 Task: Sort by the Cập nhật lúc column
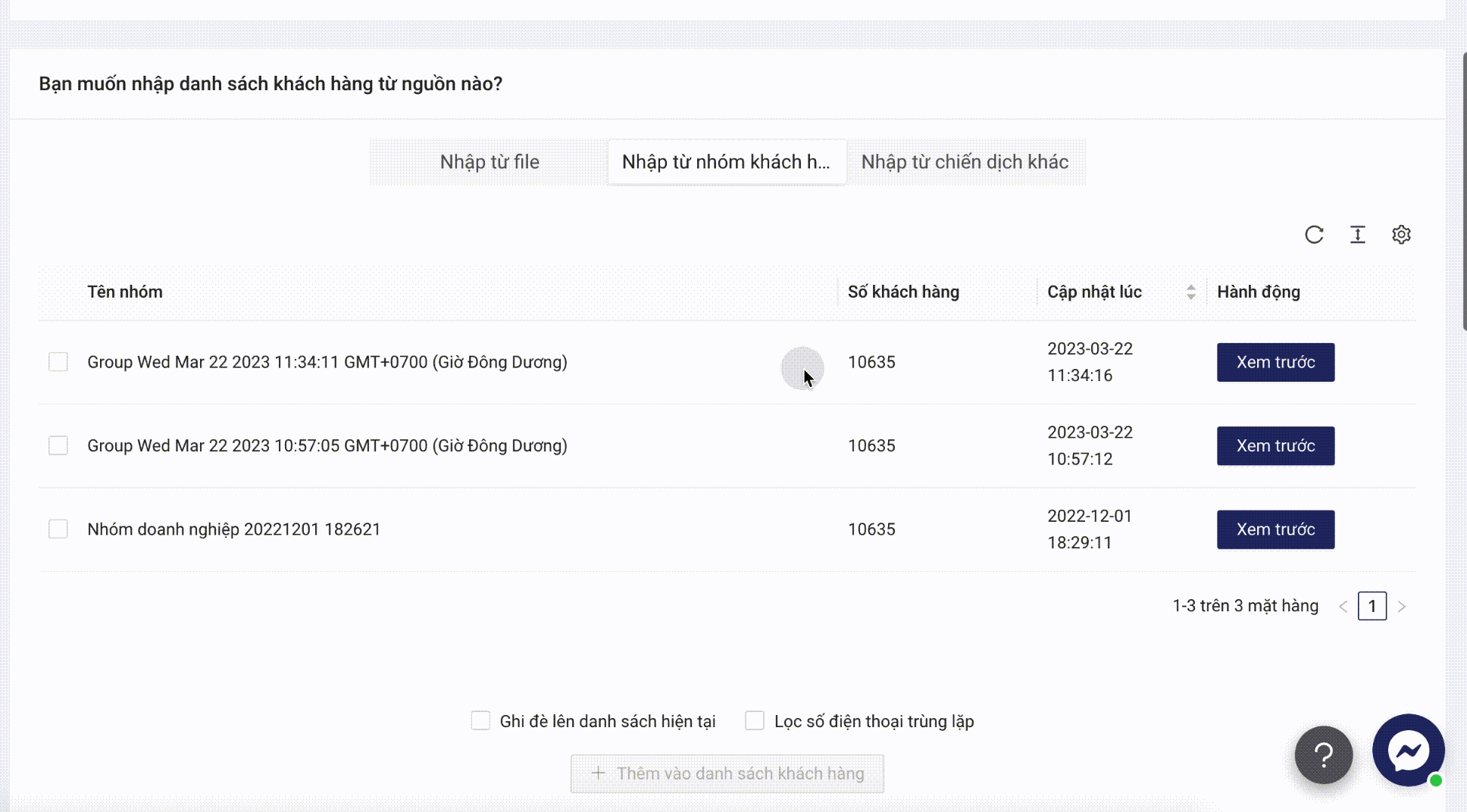point(1190,292)
